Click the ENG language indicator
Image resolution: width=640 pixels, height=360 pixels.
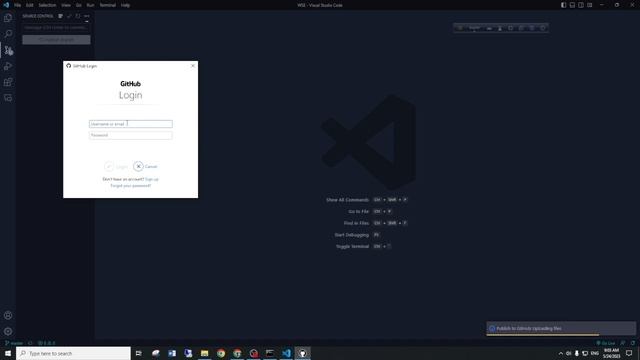(x=595, y=353)
